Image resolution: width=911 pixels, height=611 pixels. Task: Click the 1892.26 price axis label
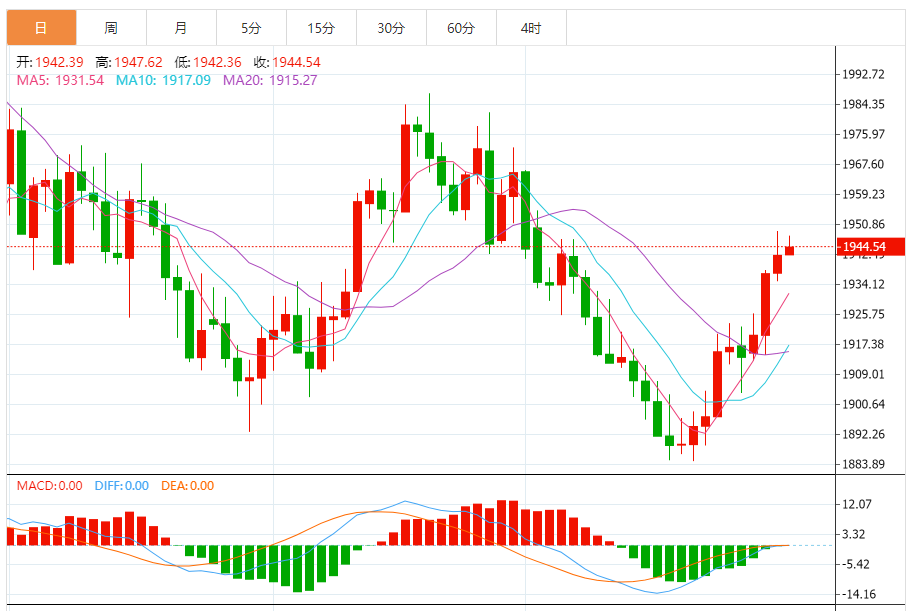[x=863, y=434]
